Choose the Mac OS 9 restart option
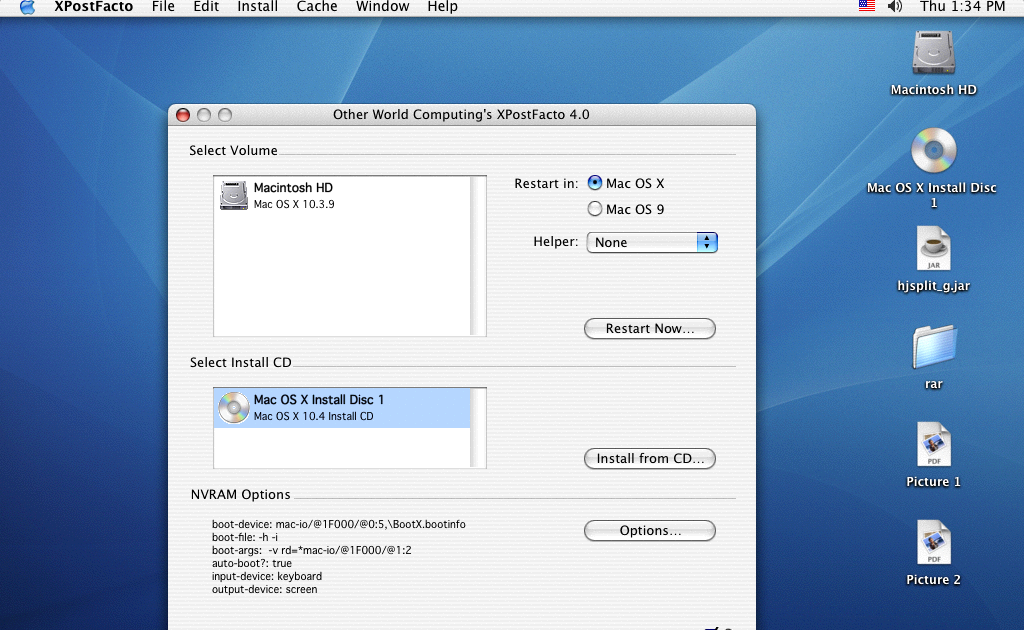Viewport: 1024px width, 630px height. pyautogui.click(x=594, y=209)
